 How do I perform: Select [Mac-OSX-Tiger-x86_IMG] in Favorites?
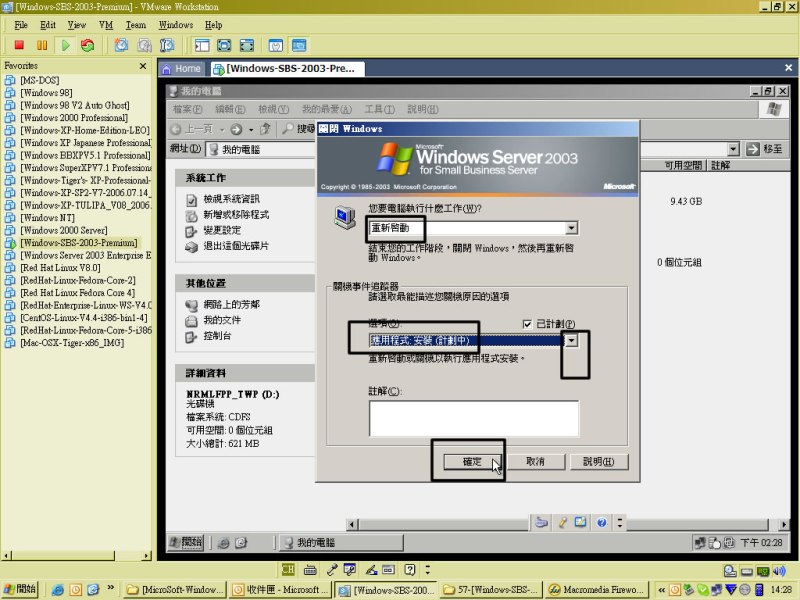(x=72, y=343)
